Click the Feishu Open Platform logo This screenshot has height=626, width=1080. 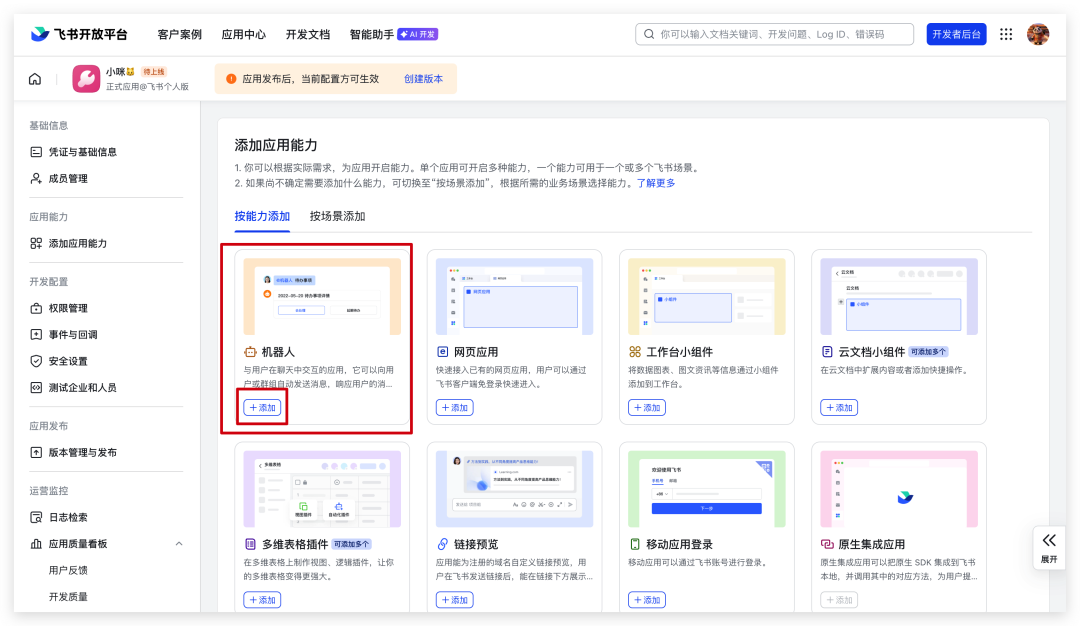click(x=79, y=34)
